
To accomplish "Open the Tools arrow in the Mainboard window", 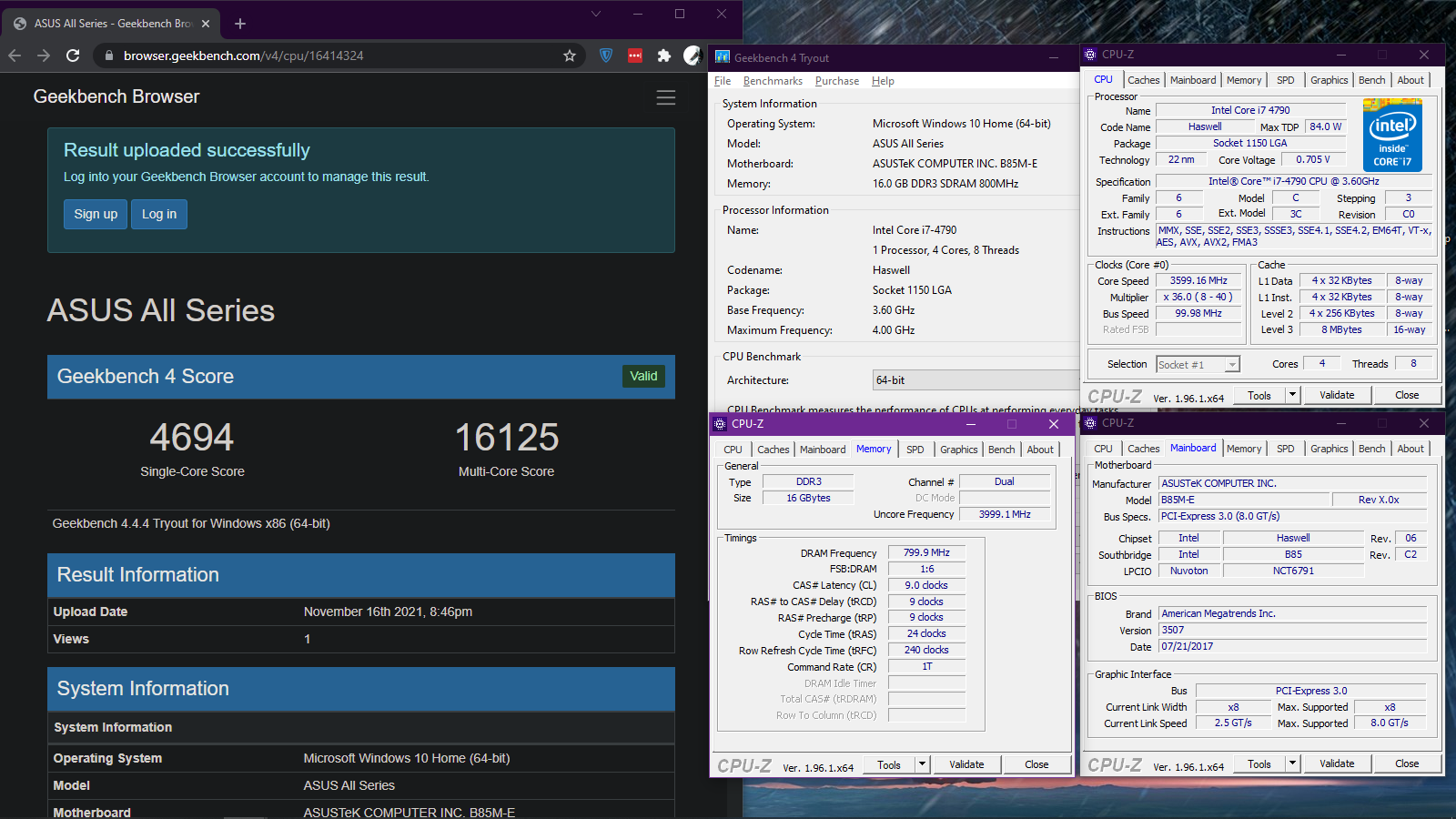I will pos(1292,763).
